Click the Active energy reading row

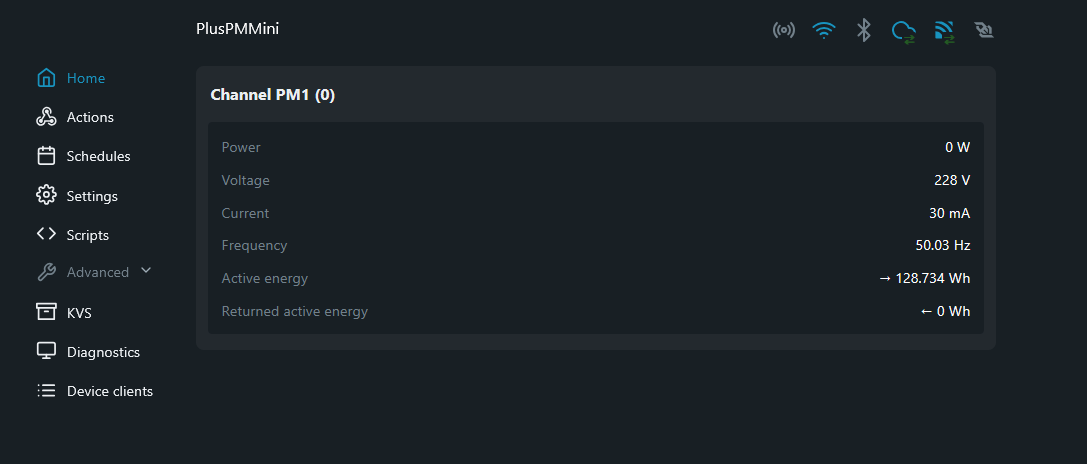(x=595, y=278)
